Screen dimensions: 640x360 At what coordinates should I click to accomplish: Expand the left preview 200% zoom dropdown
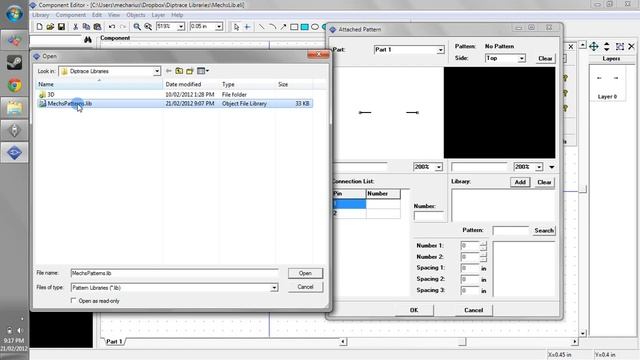point(438,167)
